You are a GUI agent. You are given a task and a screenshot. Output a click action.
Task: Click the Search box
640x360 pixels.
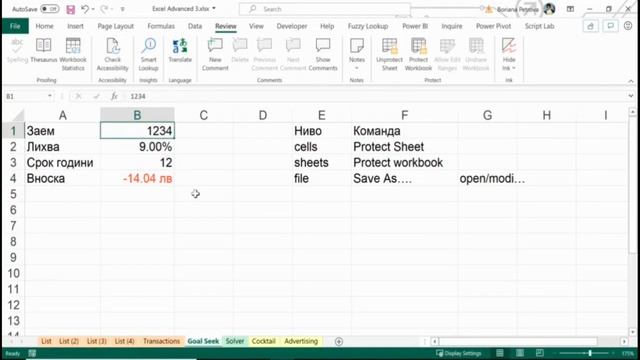coord(324,9)
